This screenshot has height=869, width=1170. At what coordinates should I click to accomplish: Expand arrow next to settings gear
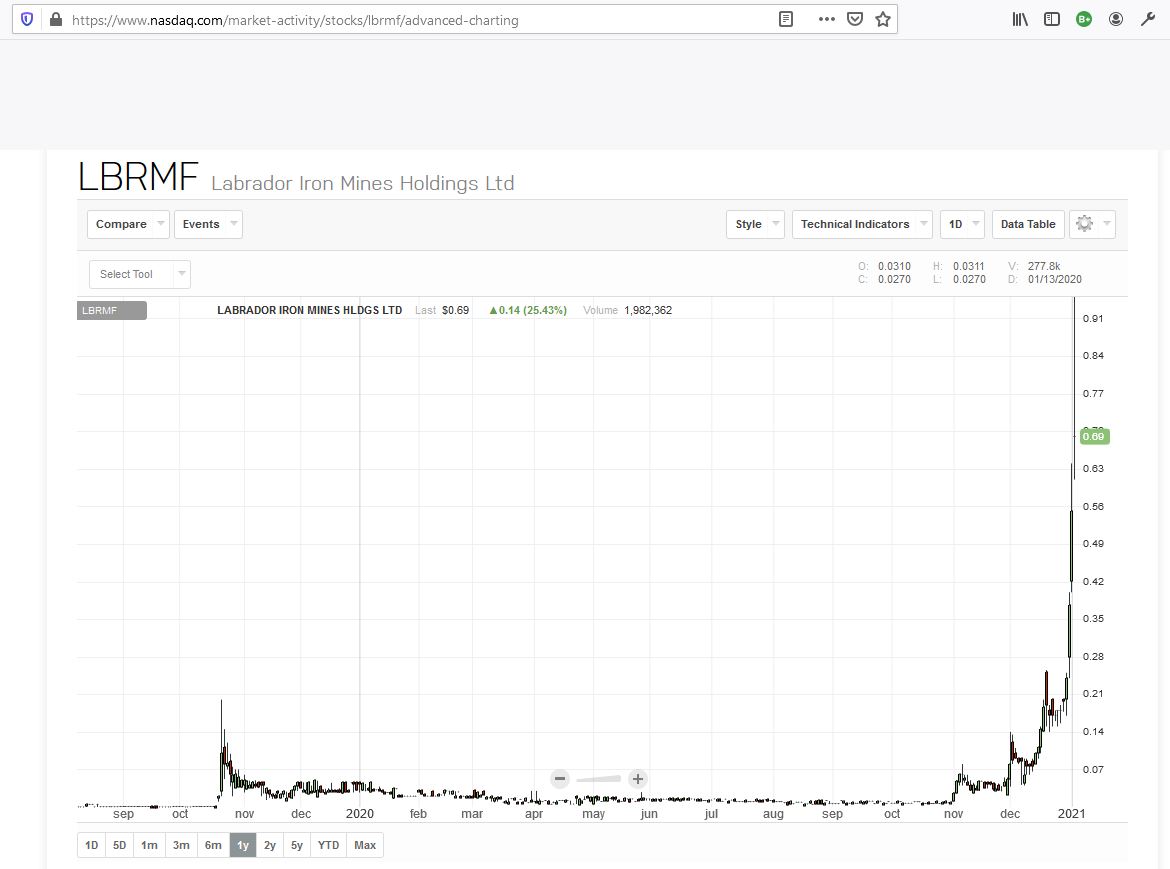tap(1107, 224)
